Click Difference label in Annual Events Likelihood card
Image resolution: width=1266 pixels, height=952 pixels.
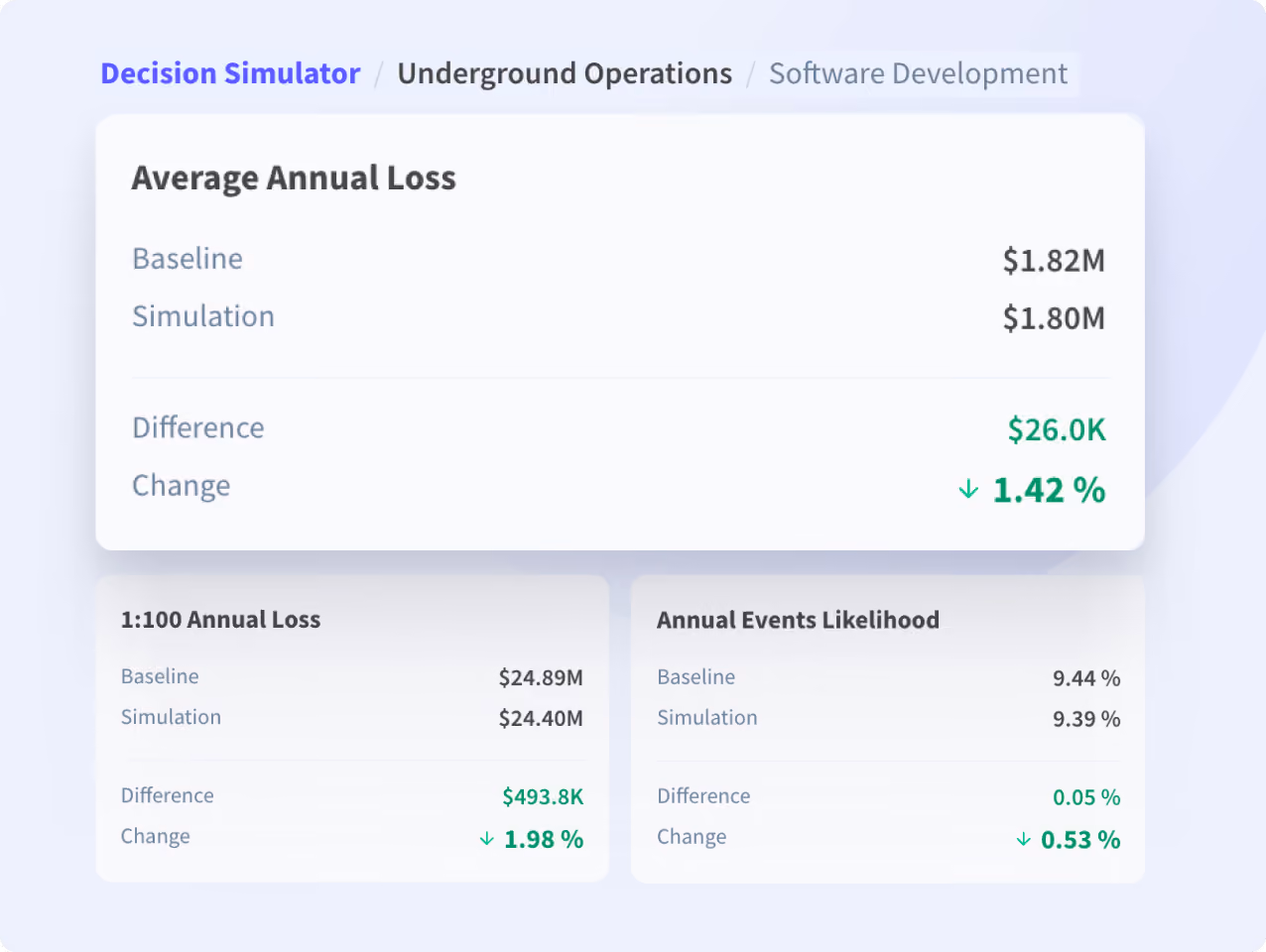[703, 796]
